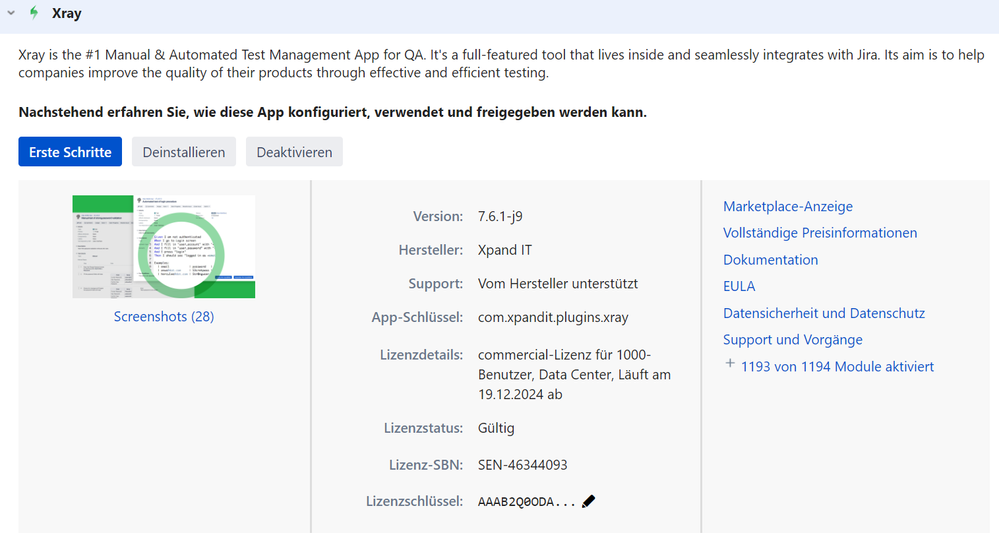
Task: Select text Vom Hersteller unterstützt
Action: point(557,284)
